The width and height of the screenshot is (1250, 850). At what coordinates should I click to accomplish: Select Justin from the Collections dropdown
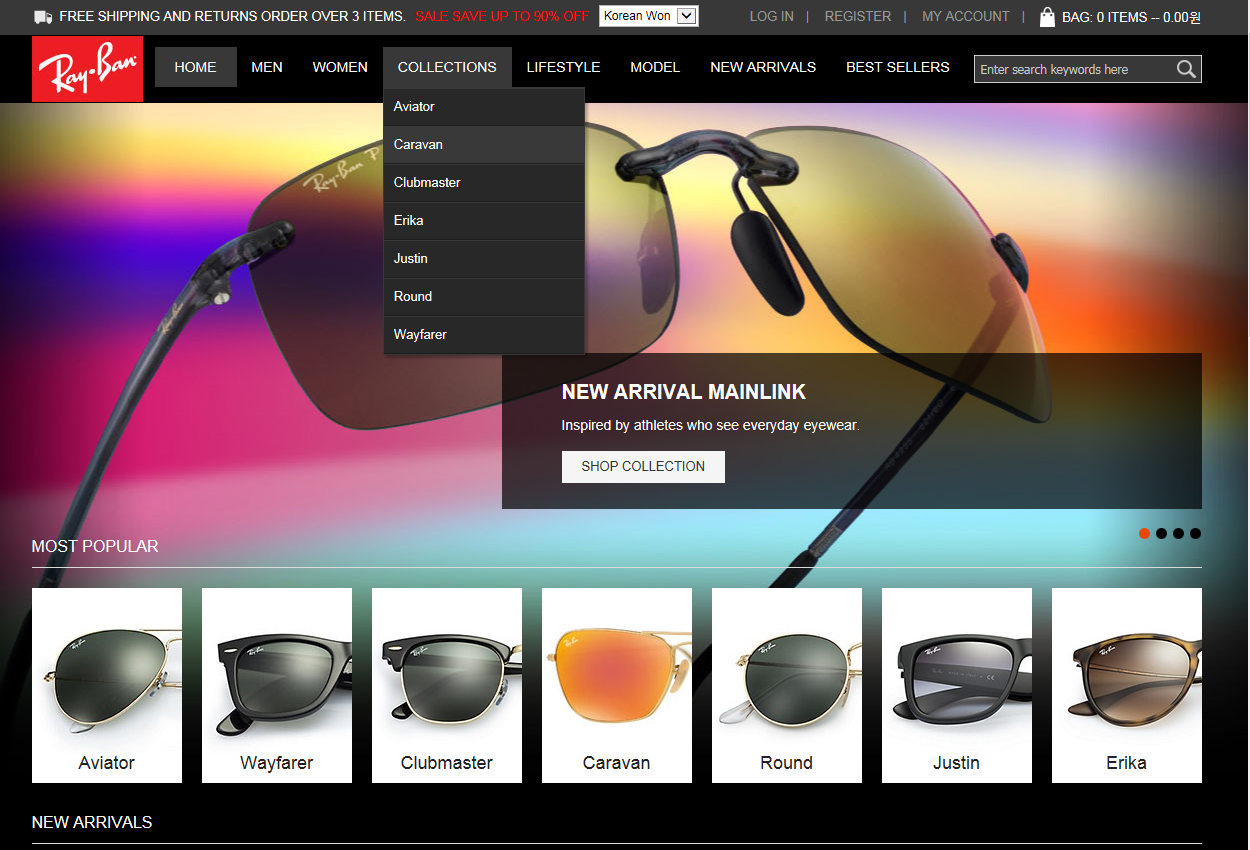coord(484,259)
